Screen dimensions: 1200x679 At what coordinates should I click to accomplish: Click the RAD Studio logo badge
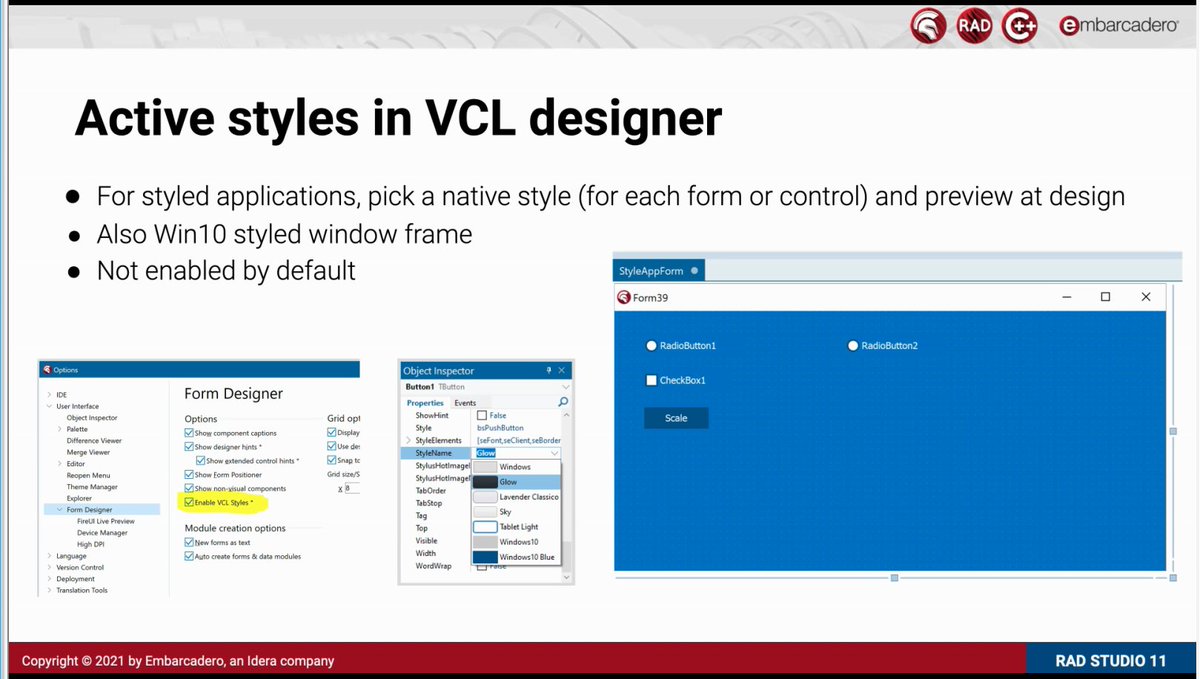[x=974, y=26]
